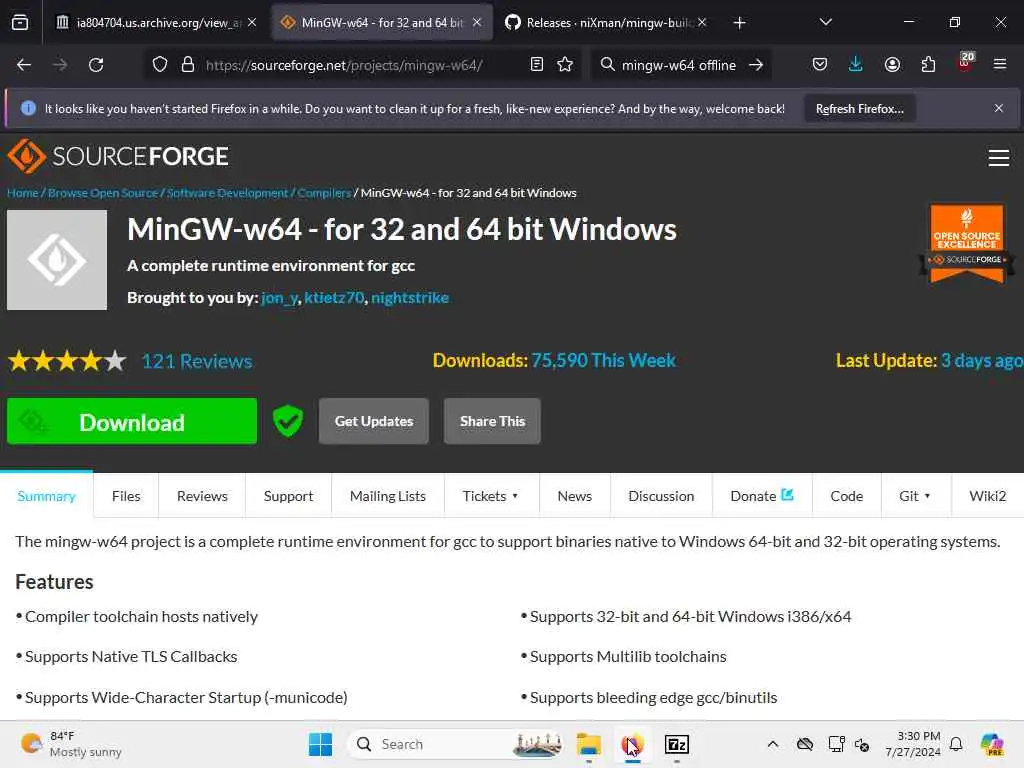Open jon_y contributor profile
Screen dimensions: 1024x768
(280, 298)
